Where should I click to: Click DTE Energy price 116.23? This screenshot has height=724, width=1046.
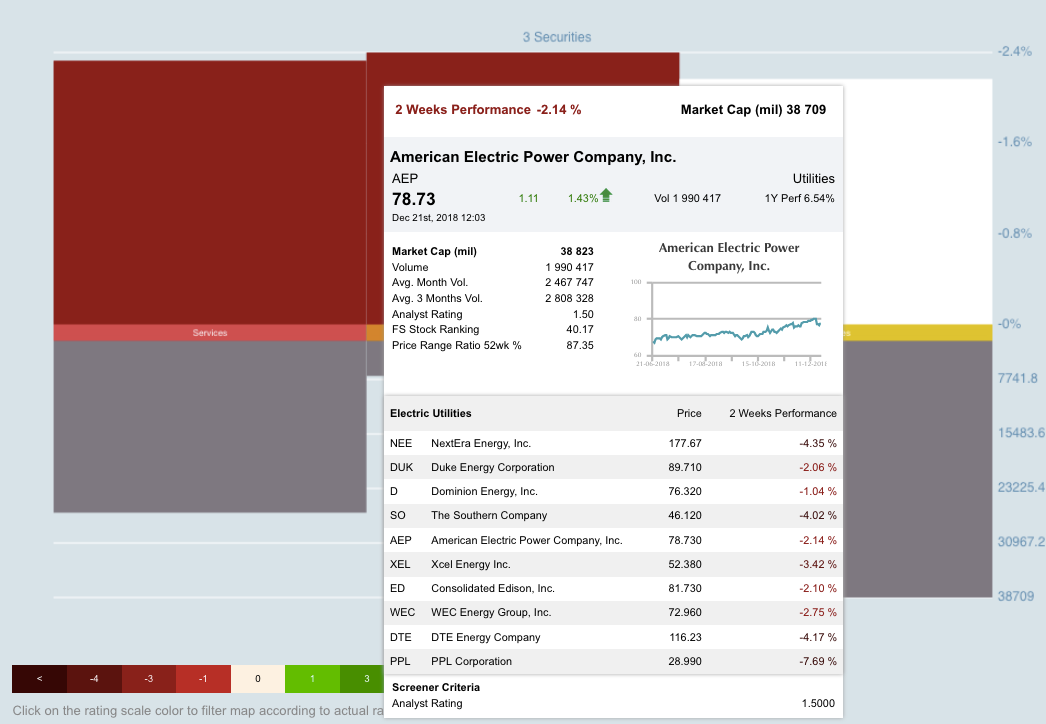686,637
